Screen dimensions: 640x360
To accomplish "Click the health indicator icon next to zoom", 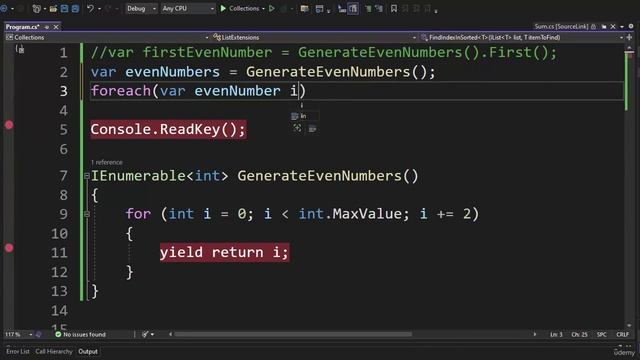I will 39,334.
